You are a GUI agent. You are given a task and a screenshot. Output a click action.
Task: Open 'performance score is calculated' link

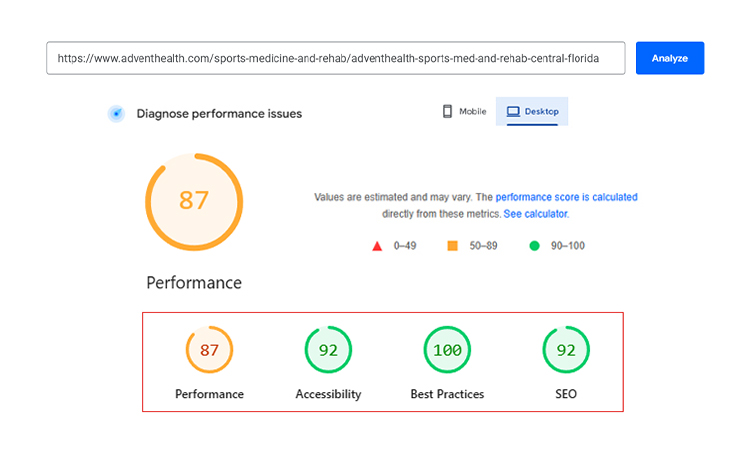[x=566, y=198]
